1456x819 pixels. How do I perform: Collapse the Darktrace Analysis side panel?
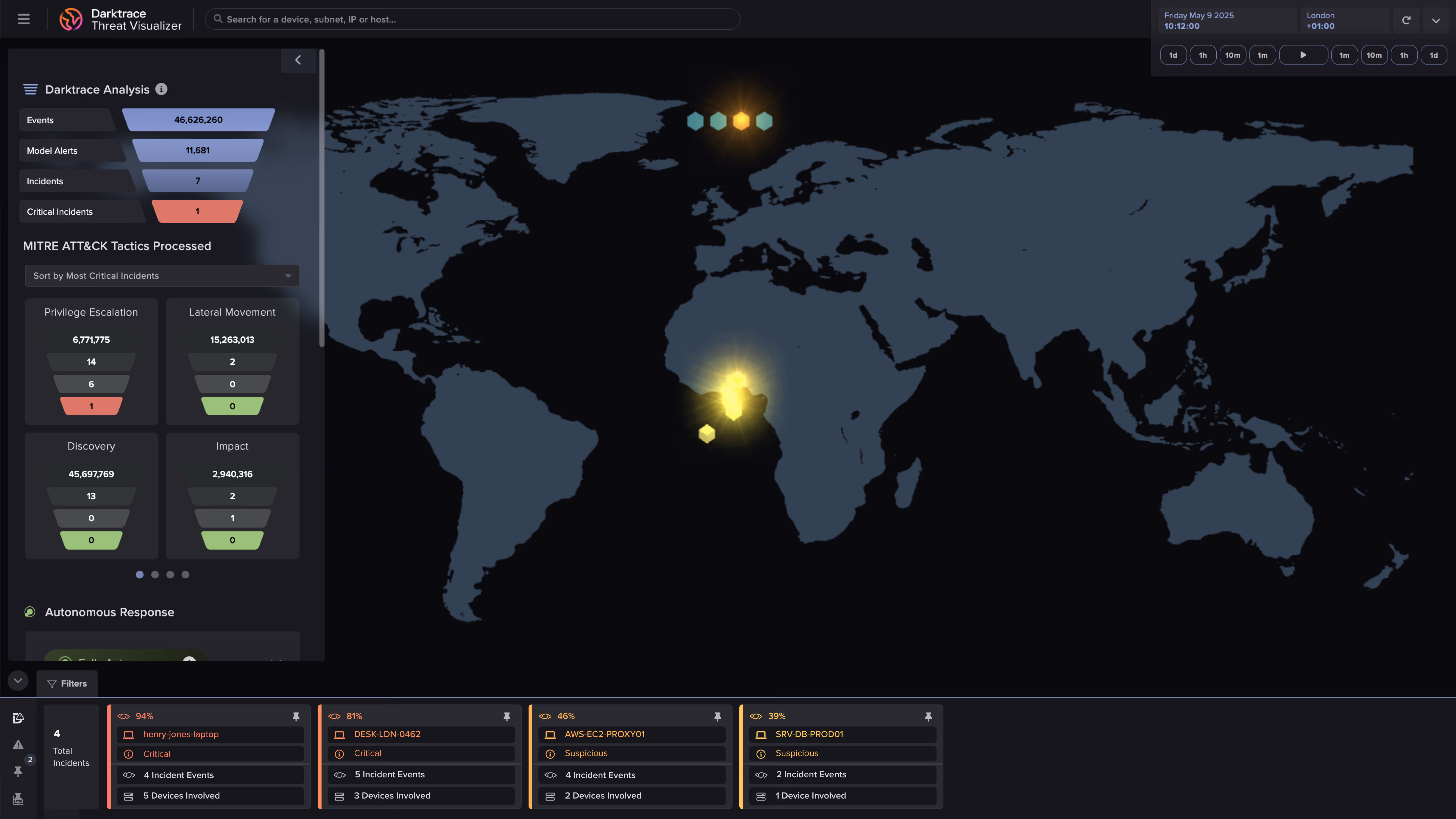point(298,60)
